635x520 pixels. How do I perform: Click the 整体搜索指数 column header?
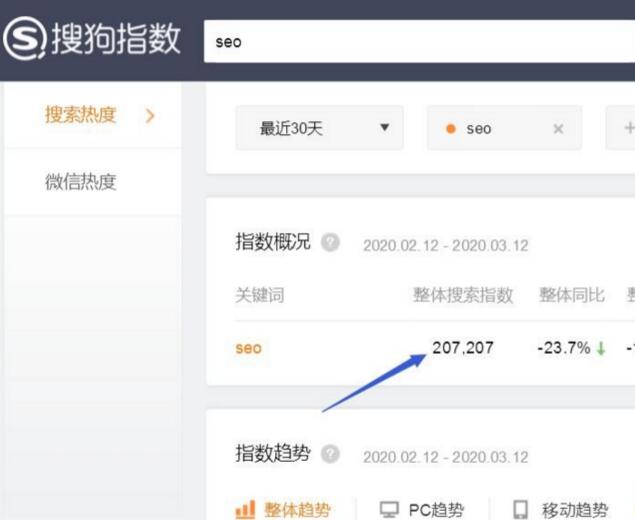click(463, 295)
